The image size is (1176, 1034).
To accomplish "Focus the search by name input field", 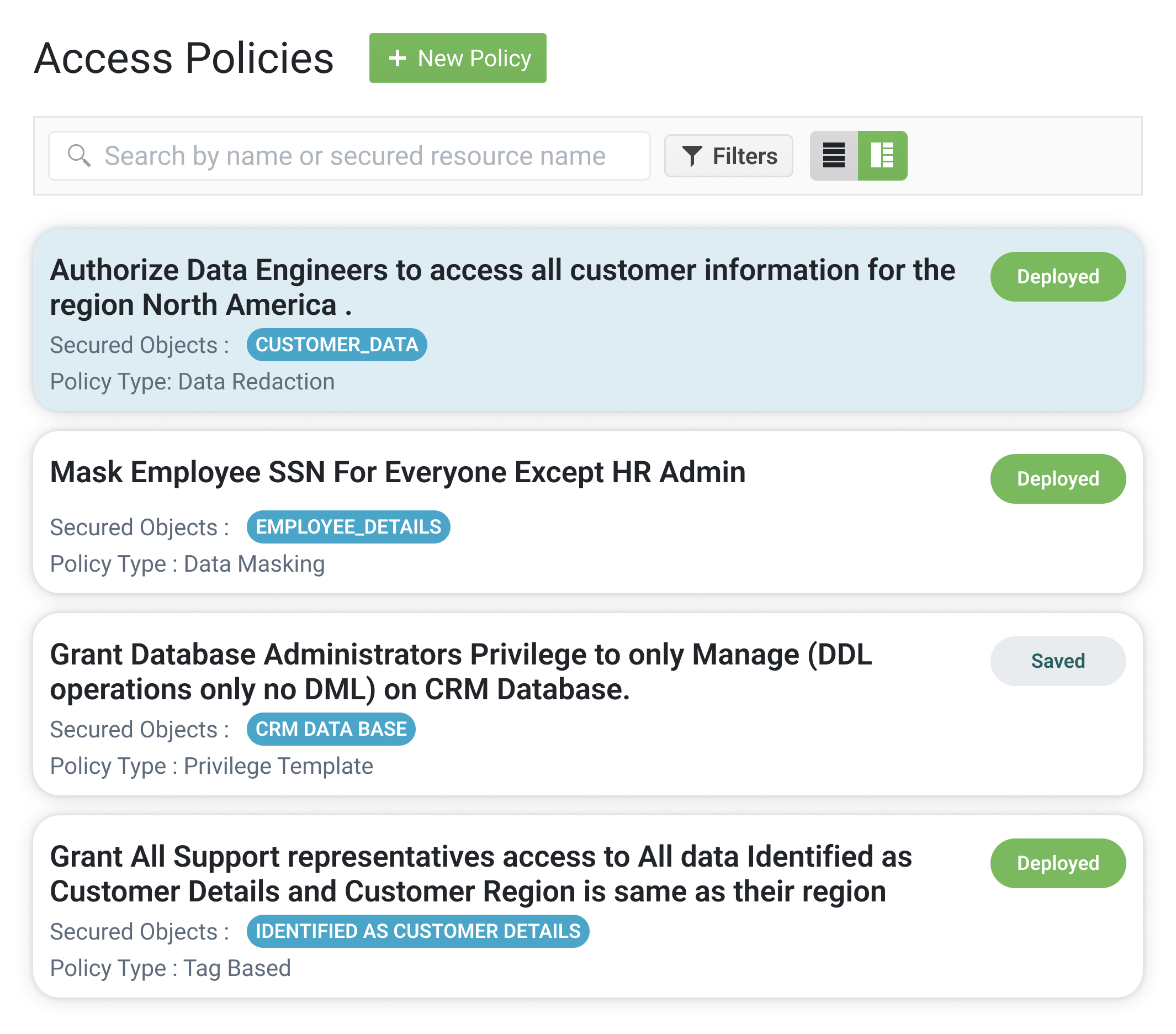I will (349, 156).
